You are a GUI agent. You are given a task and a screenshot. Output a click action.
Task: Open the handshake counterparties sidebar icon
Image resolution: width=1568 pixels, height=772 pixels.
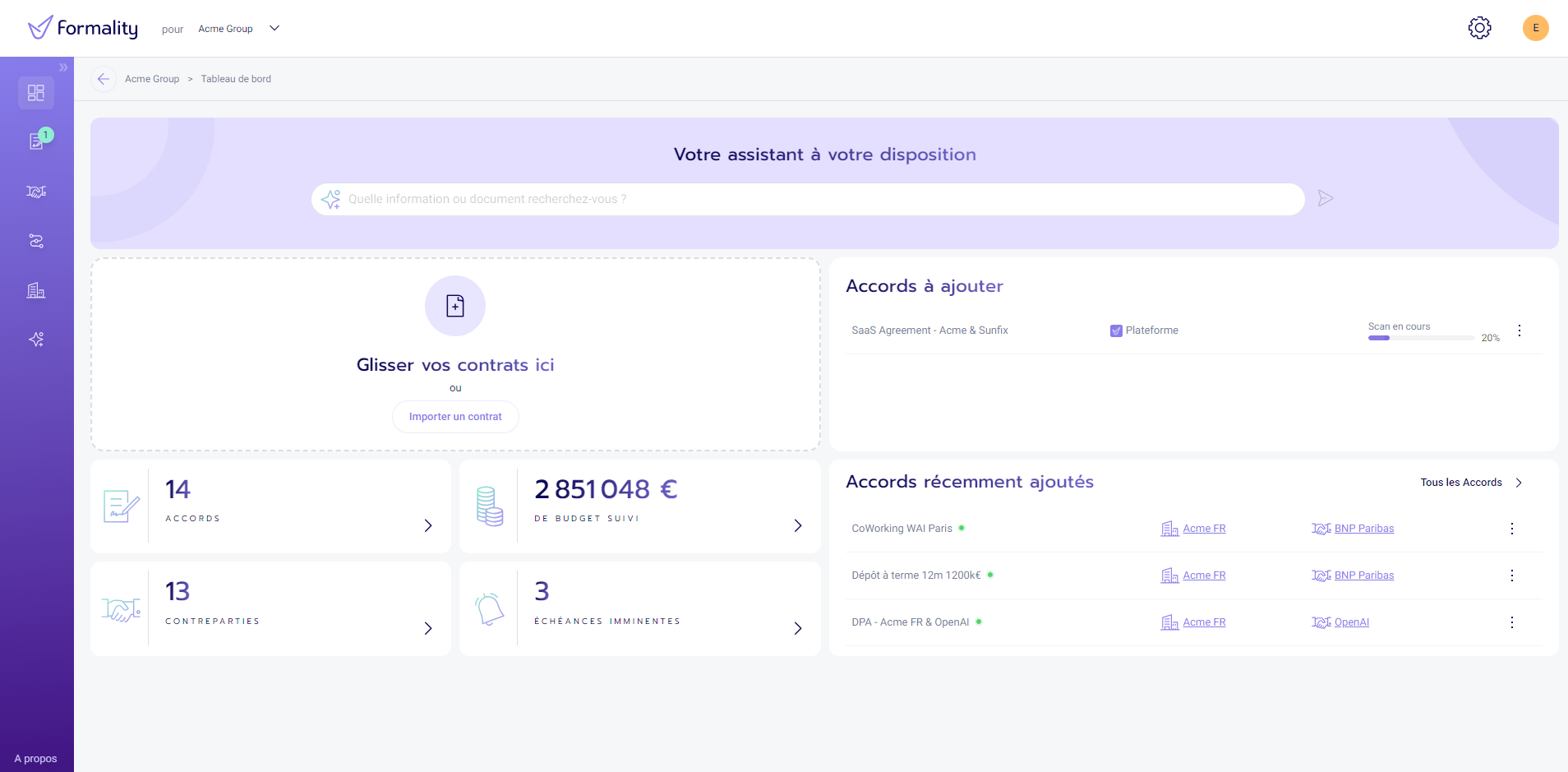36,192
